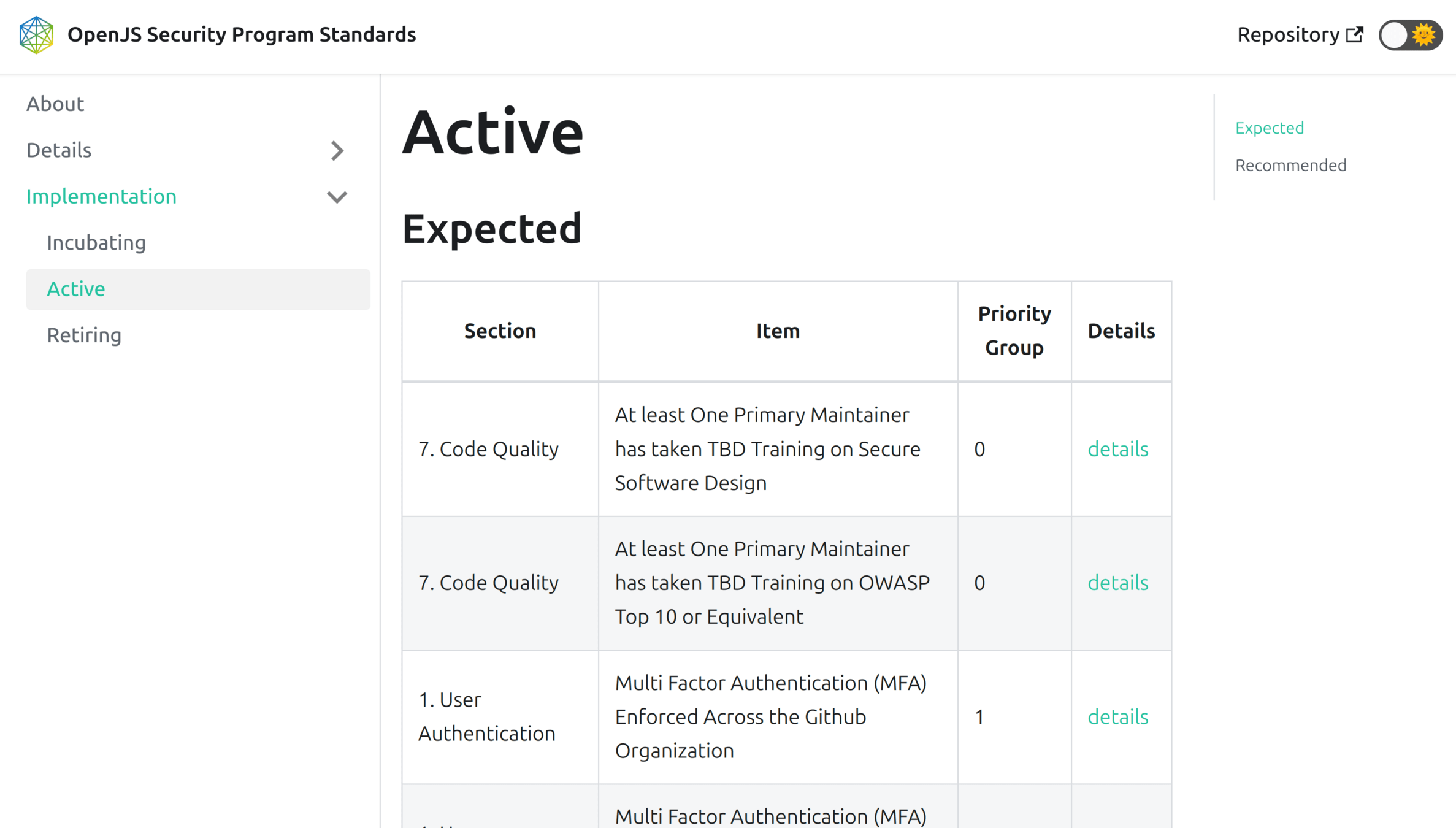Collapse the Implementation sidebar chevron
The image size is (1456, 828).
(x=337, y=197)
